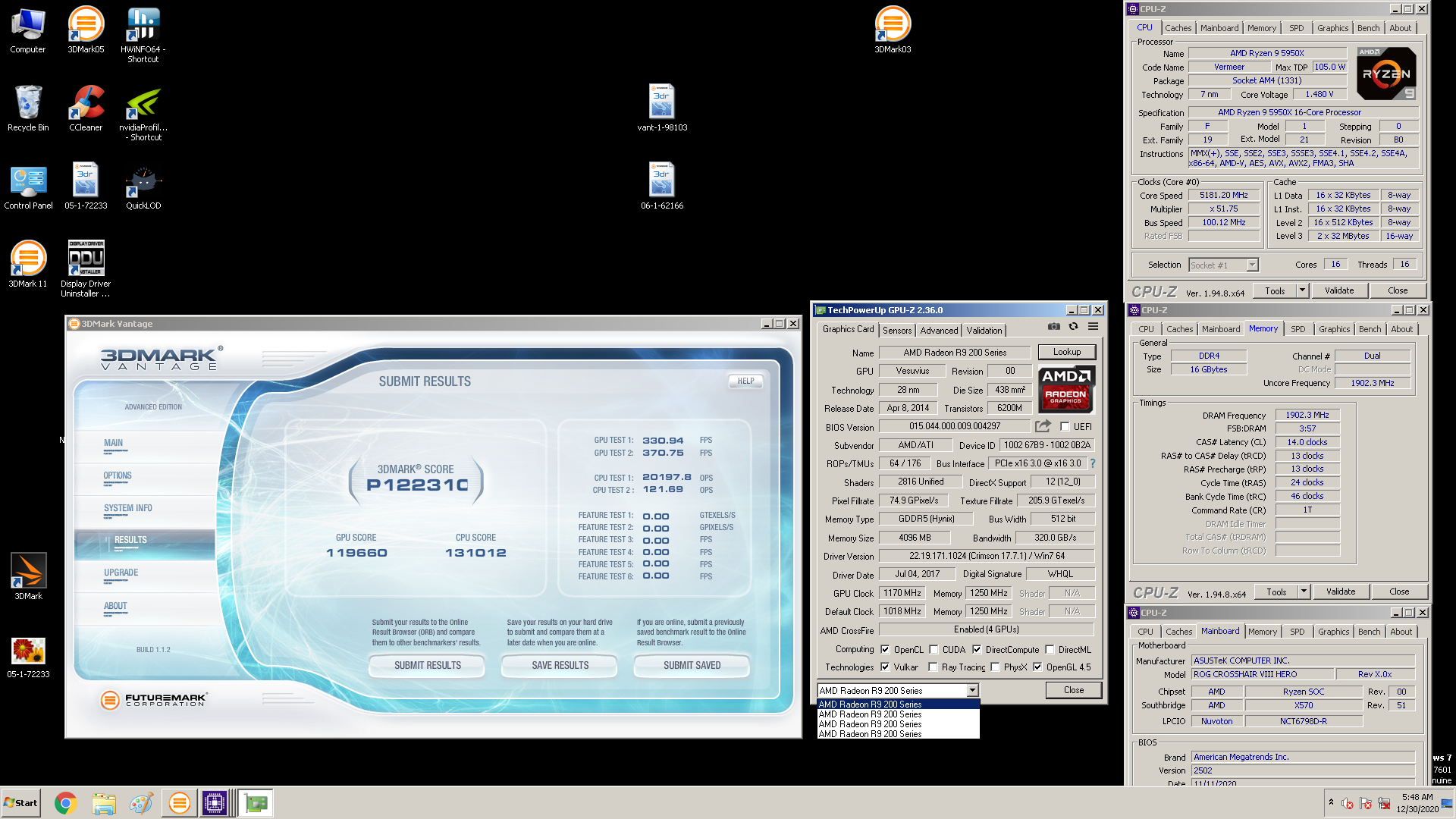Image resolution: width=1456 pixels, height=819 pixels.
Task: Click the bus interface question mark icon
Action: tap(1093, 463)
